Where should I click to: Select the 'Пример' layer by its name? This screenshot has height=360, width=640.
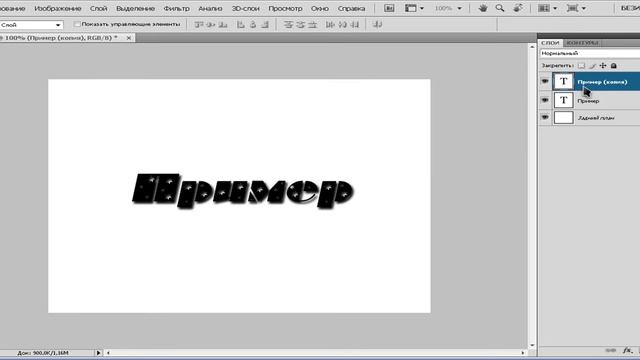click(588, 101)
